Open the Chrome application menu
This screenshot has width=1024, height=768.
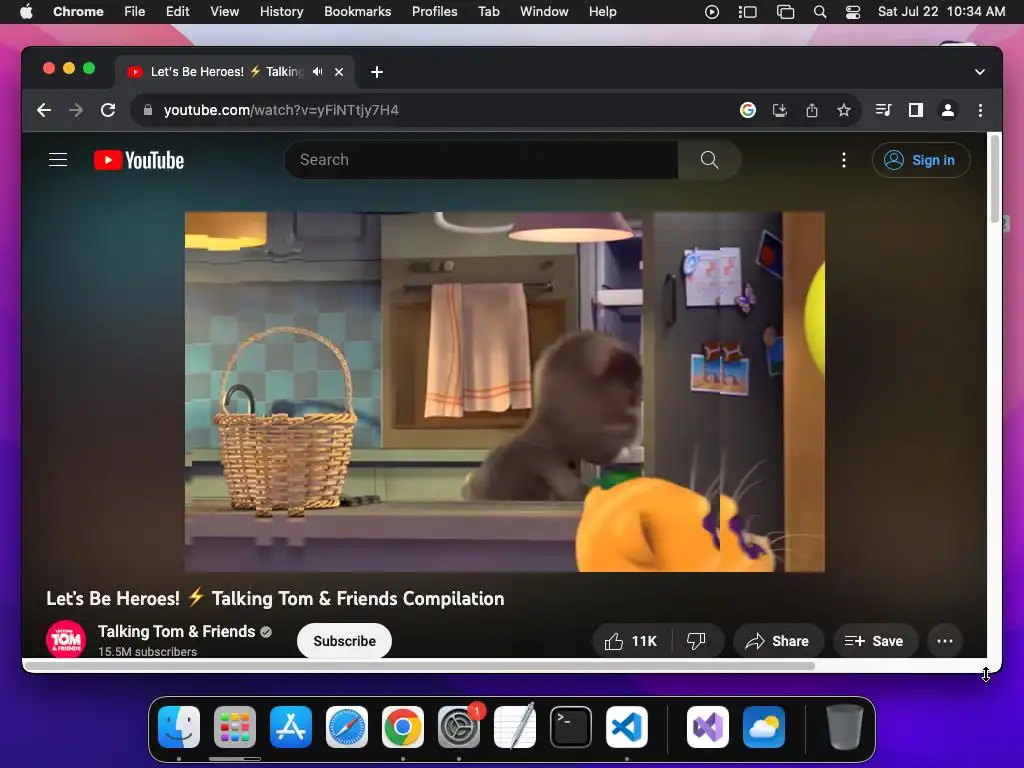pyautogui.click(x=78, y=12)
